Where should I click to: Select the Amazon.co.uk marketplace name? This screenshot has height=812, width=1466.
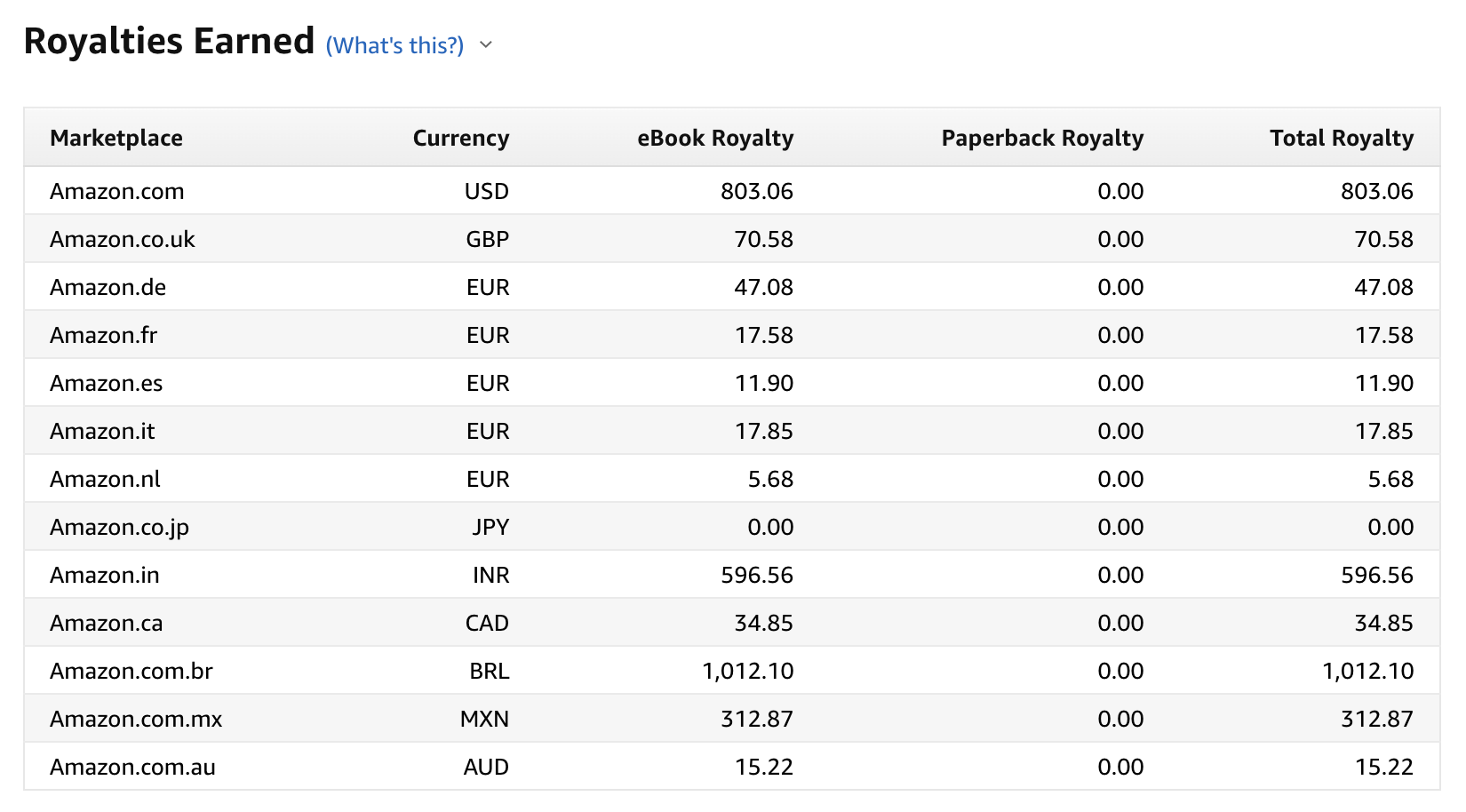click(x=123, y=239)
